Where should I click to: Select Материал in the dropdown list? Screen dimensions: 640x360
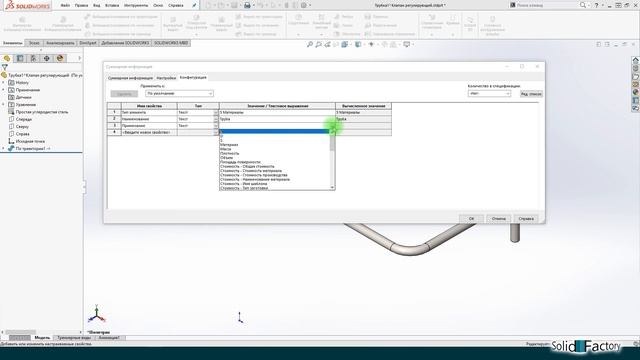(229, 145)
